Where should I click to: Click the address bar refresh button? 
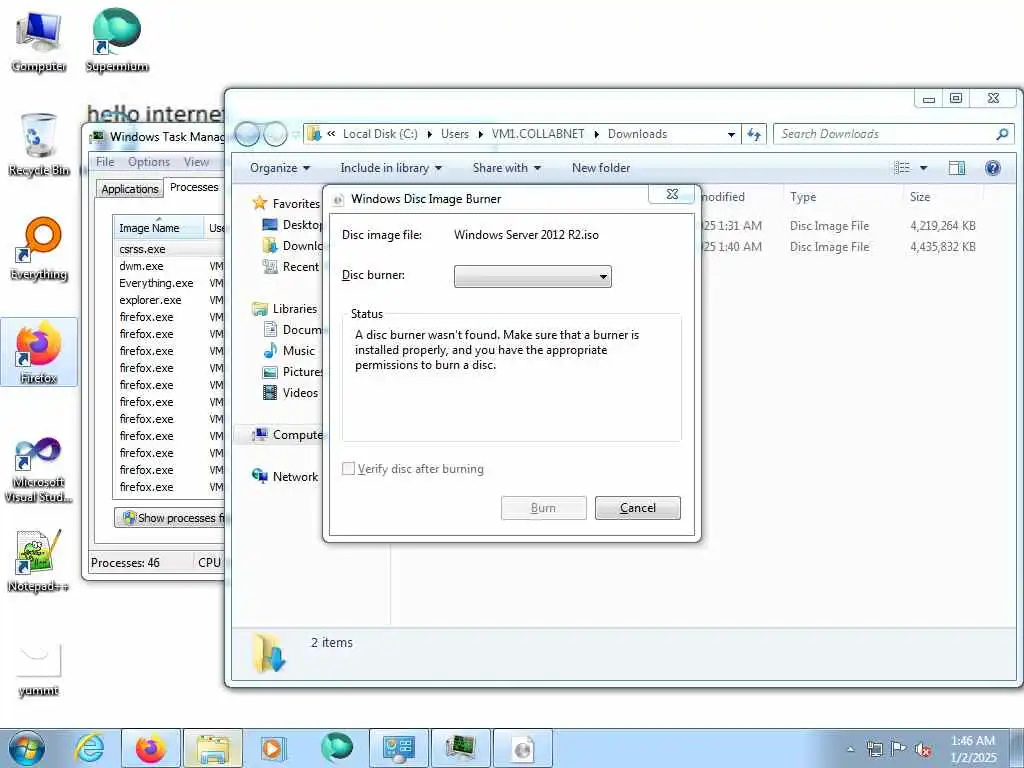click(x=754, y=135)
